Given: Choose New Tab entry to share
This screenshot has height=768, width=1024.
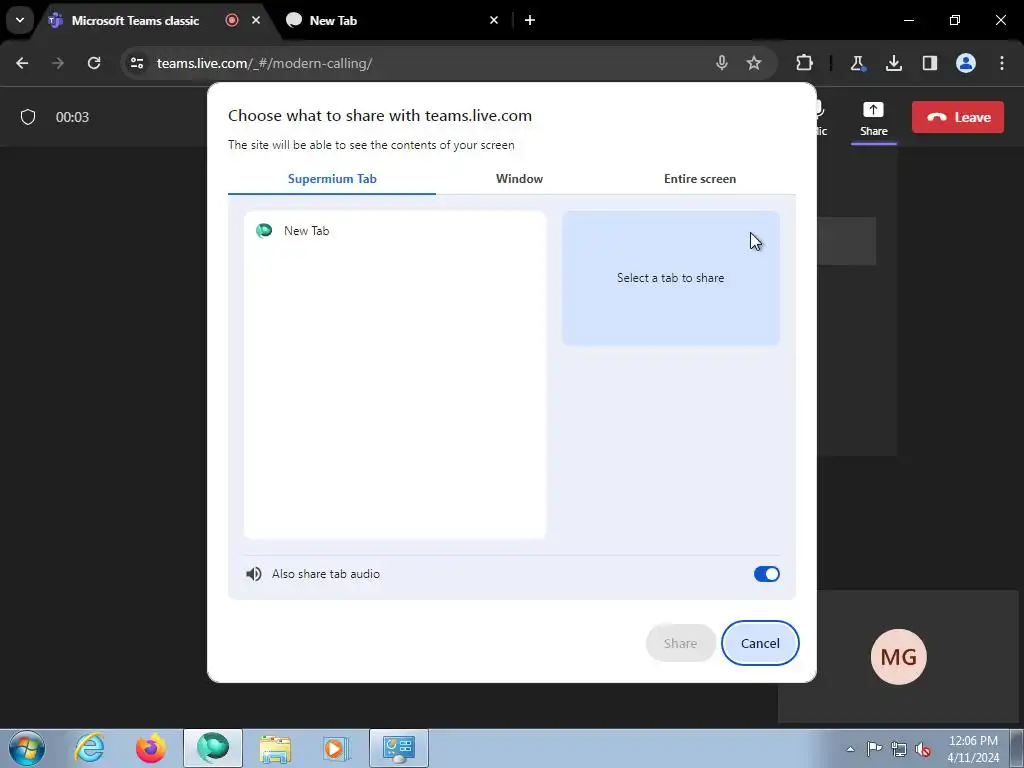Looking at the screenshot, I should [394, 231].
